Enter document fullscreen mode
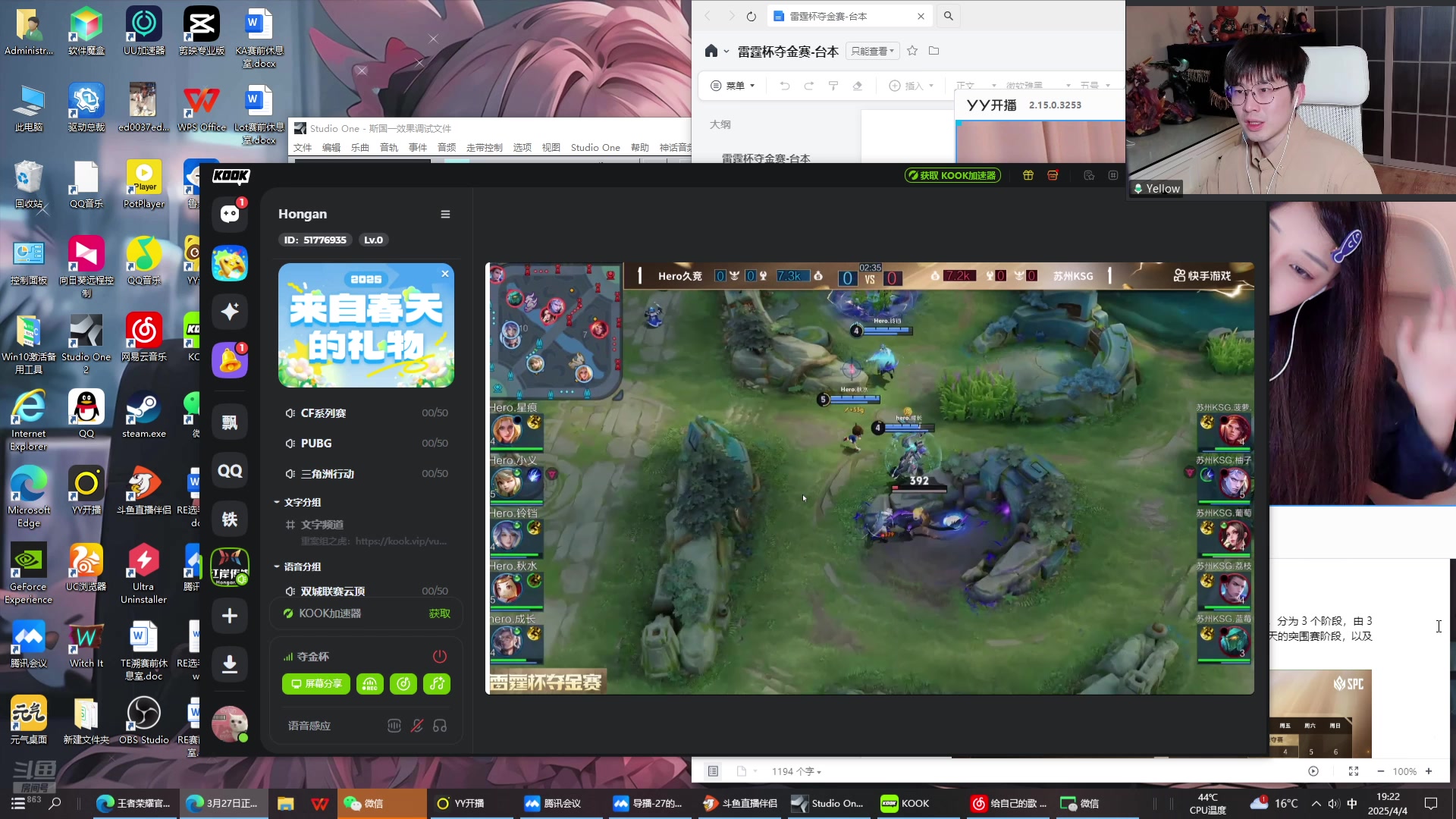Image resolution: width=1456 pixels, height=819 pixels. 1354,771
